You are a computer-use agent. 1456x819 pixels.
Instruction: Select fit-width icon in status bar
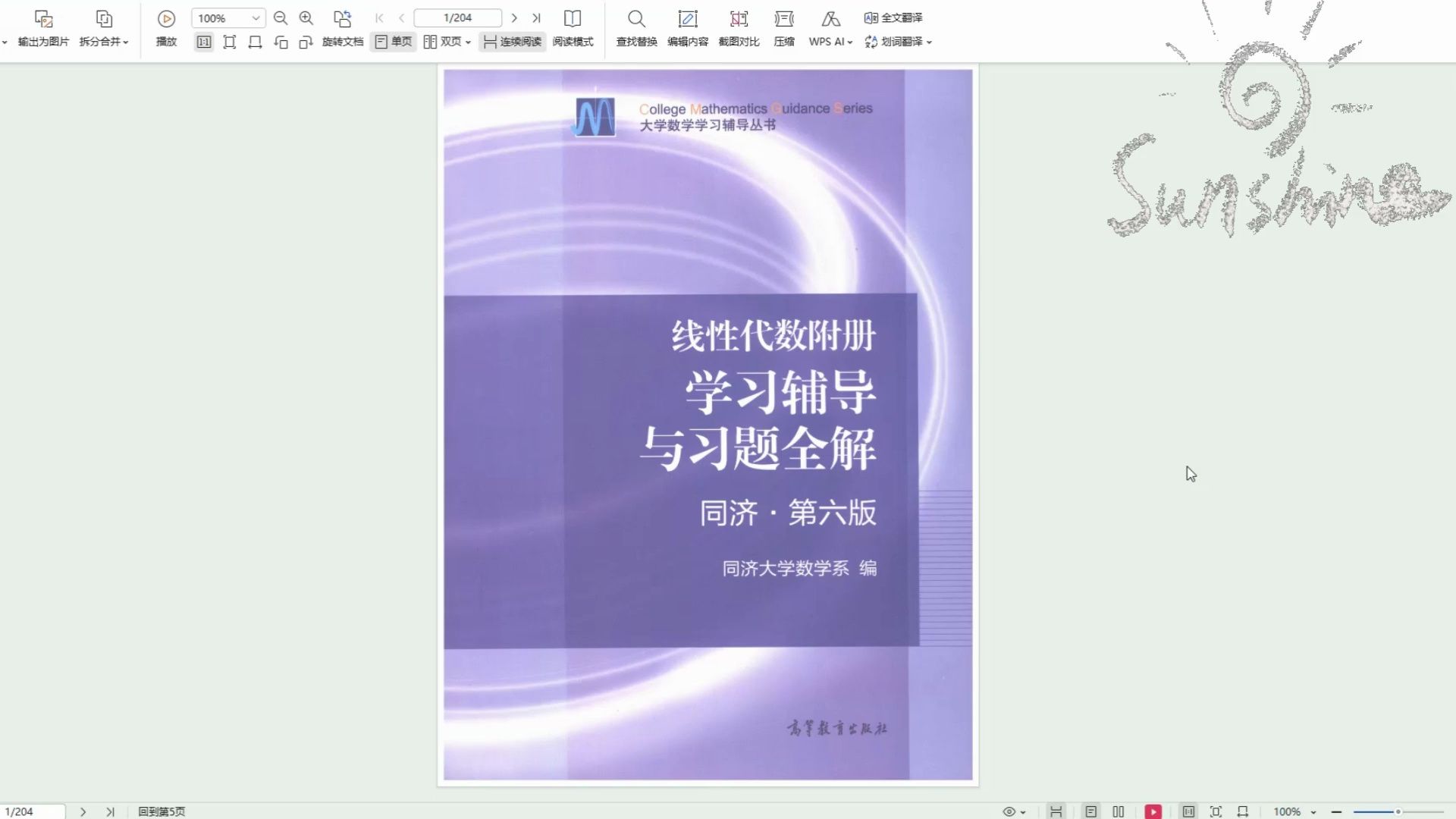point(1243,811)
